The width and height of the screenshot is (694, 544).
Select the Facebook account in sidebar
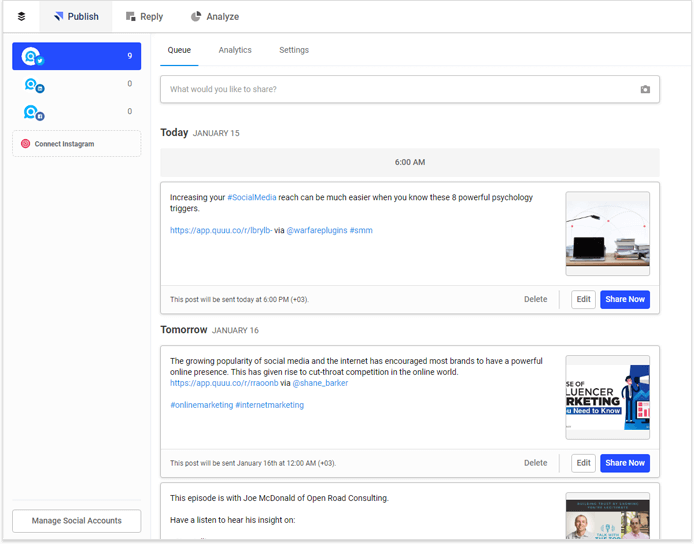pos(77,112)
